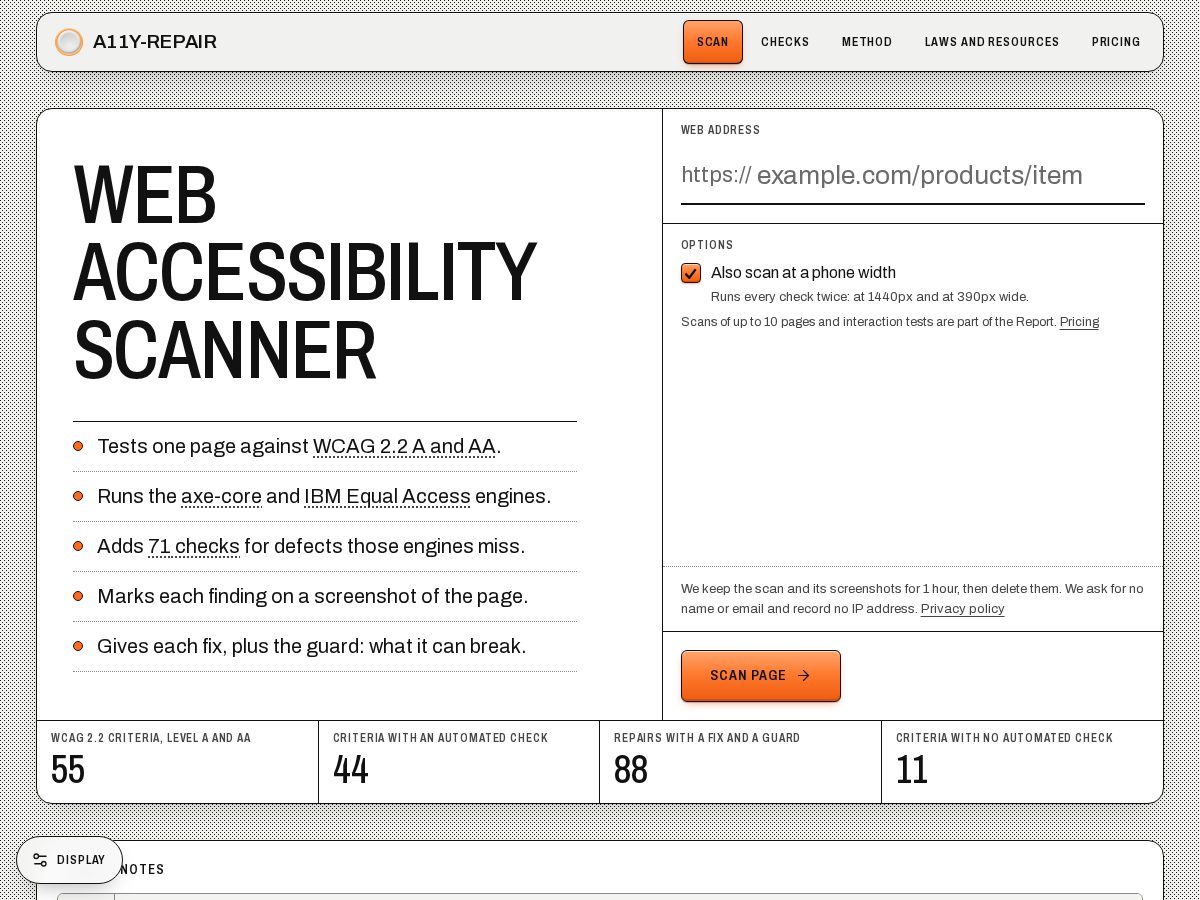
Task: Click the 44 automated check stat
Action: pos(351,770)
